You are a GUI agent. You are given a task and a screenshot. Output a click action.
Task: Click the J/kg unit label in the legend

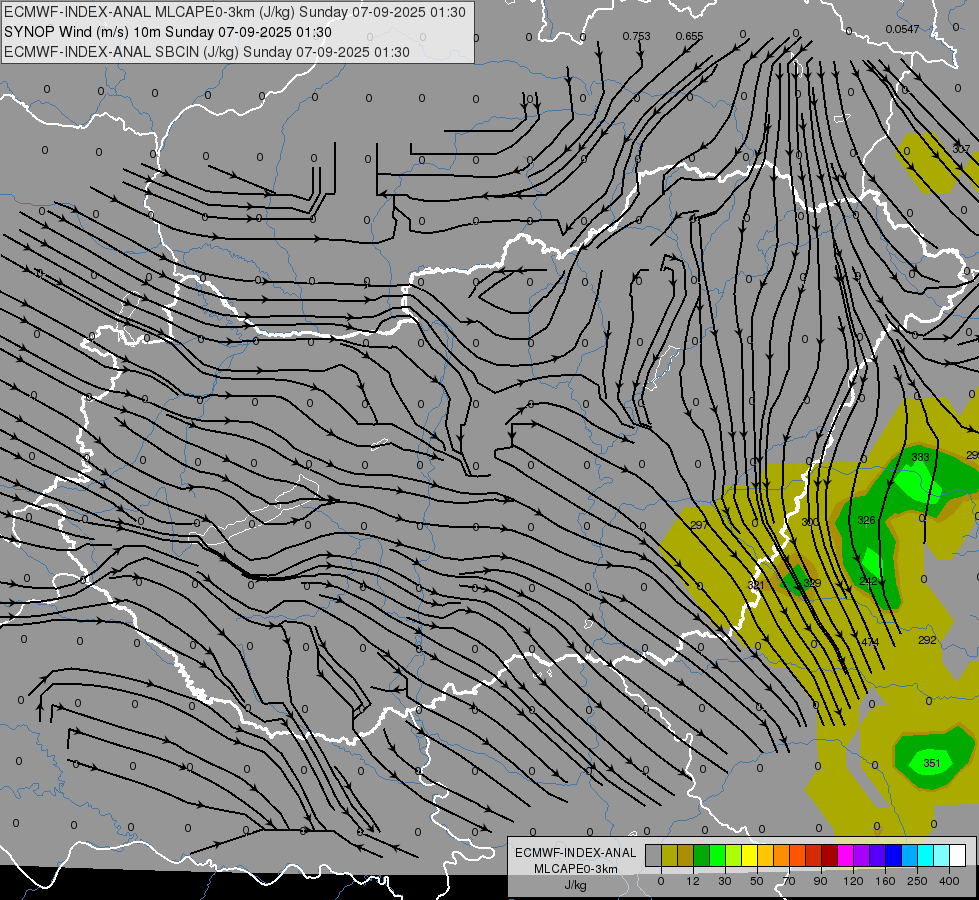pos(576,886)
